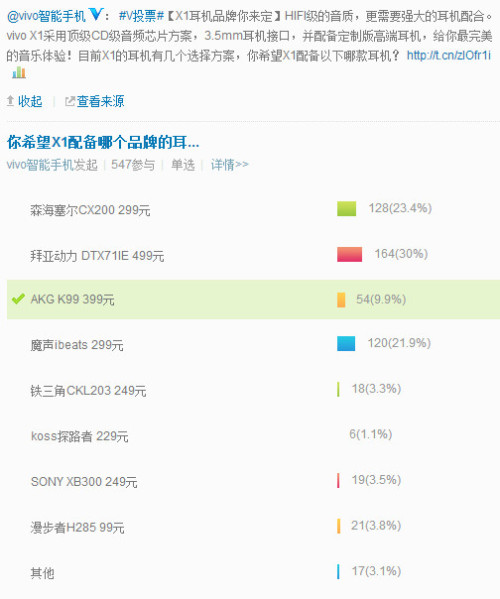This screenshot has width=500, height=599.
Task: Open the #V投票# hashtag topic
Action: [x=141, y=16]
